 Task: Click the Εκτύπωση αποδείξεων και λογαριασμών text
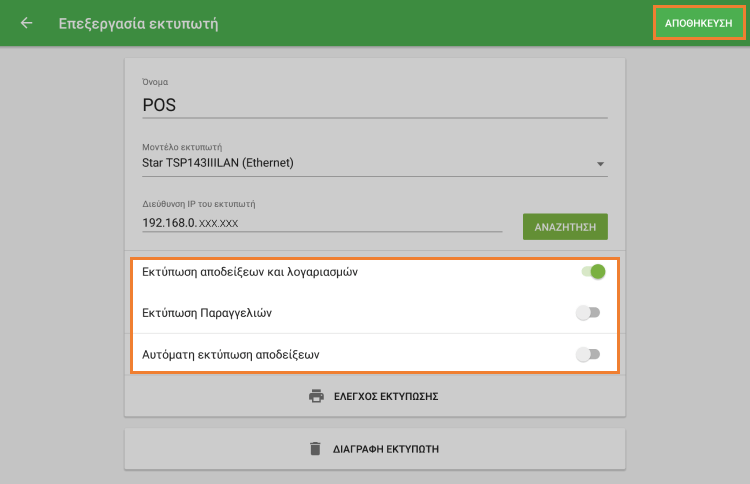[x=258, y=272]
